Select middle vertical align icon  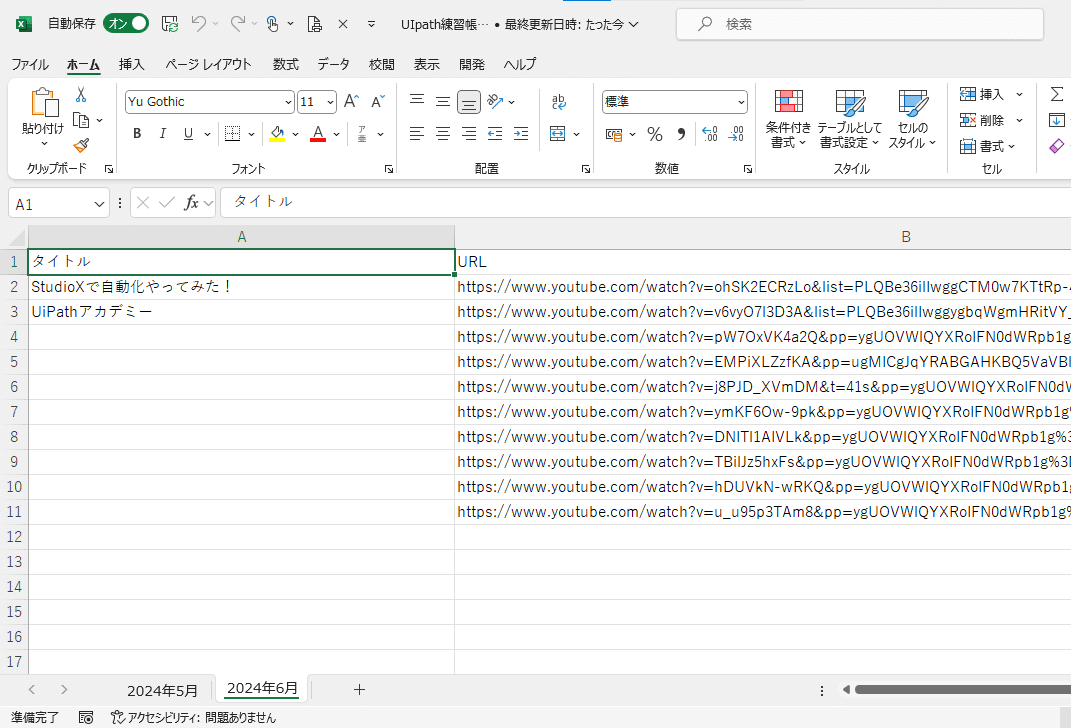point(443,102)
